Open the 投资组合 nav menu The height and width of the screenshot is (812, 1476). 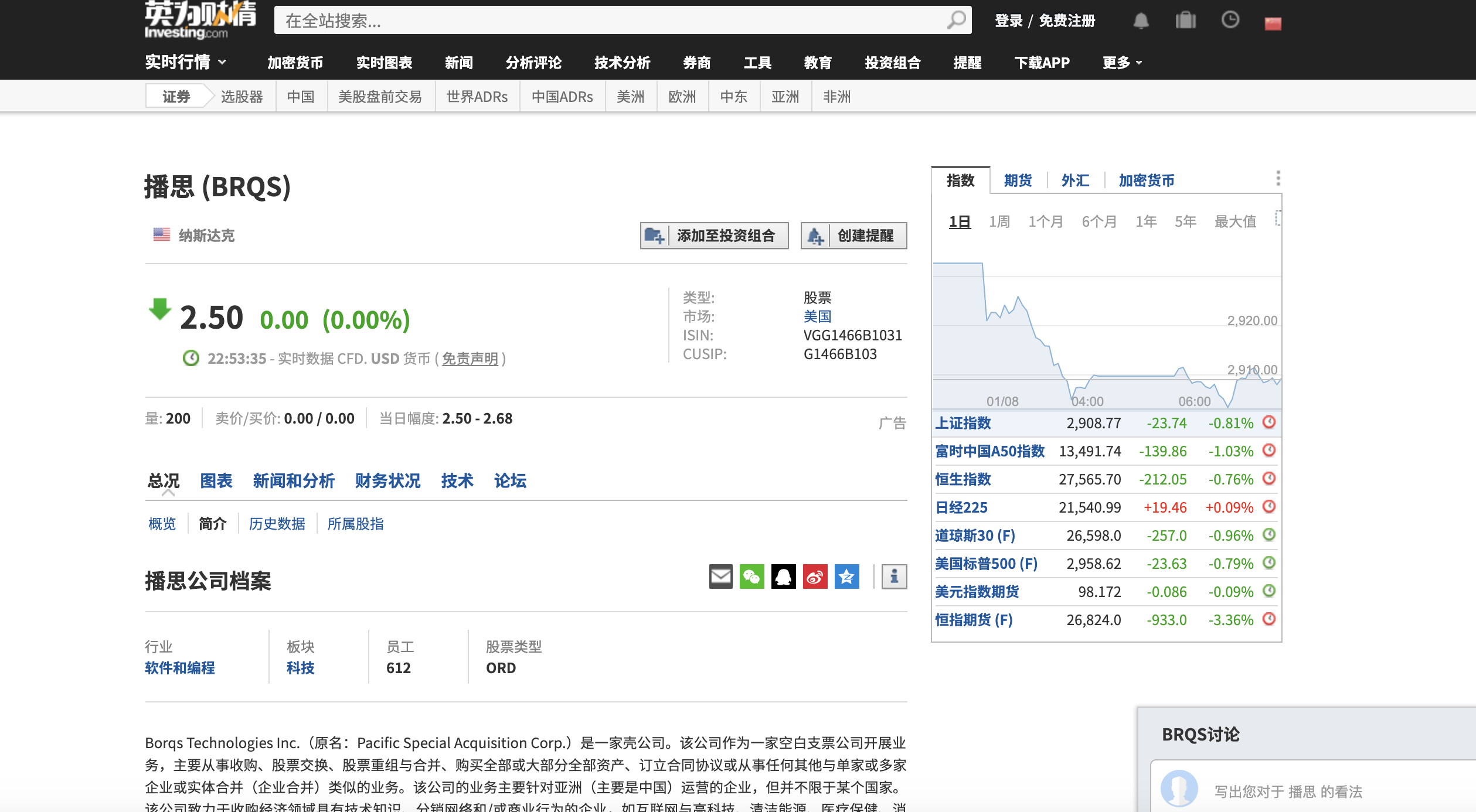tap(892, 62)
